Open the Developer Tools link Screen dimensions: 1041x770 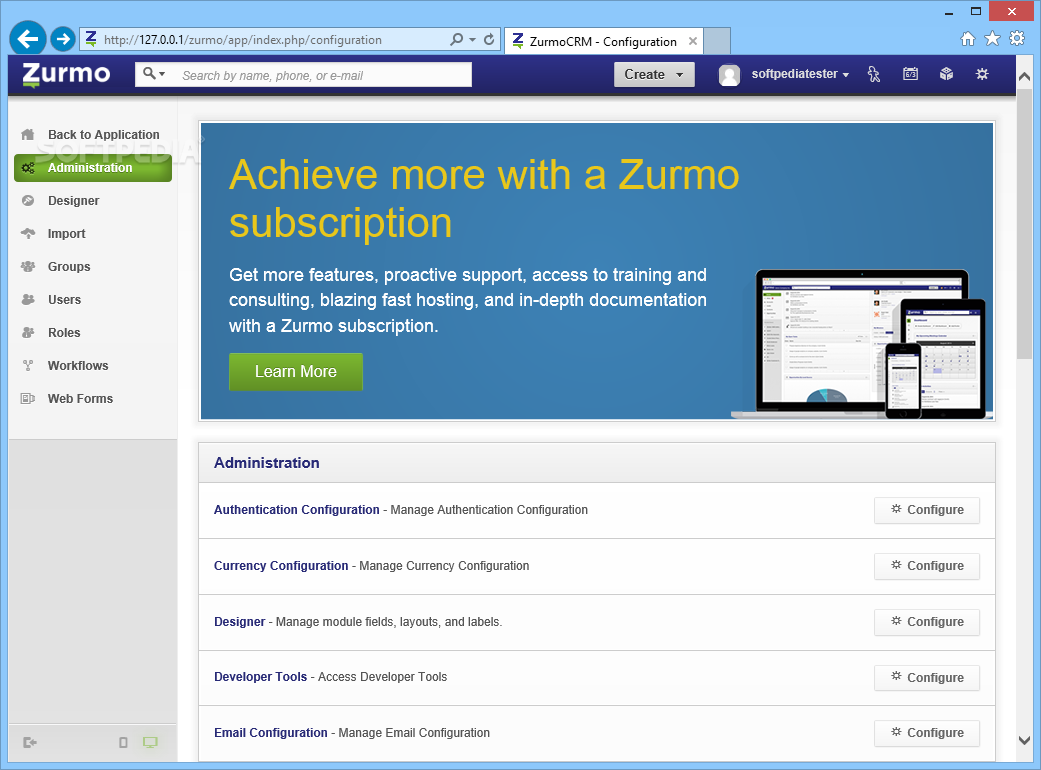260,677
